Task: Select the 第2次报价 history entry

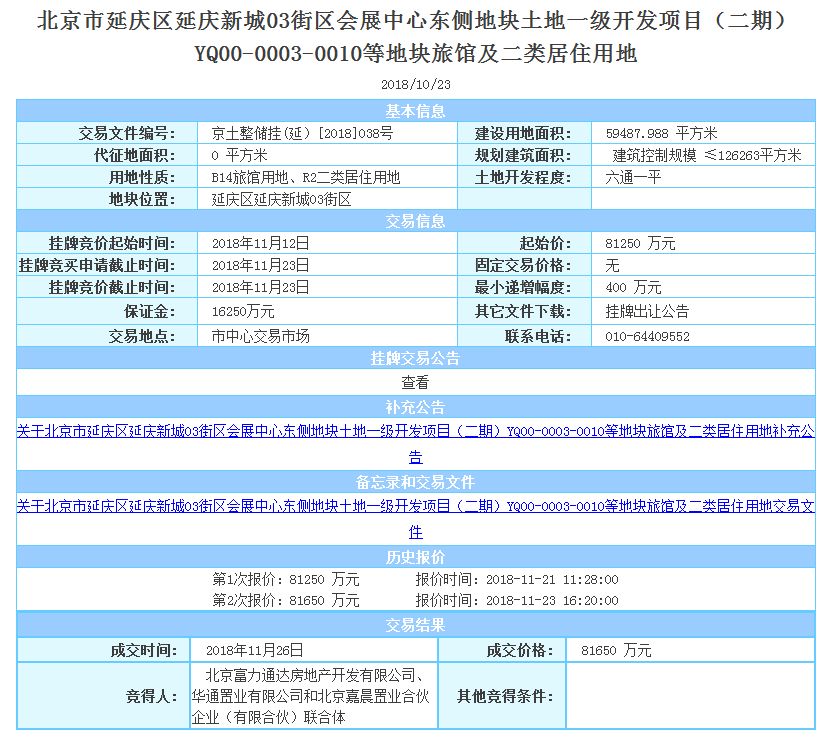Action: point(286,601)
